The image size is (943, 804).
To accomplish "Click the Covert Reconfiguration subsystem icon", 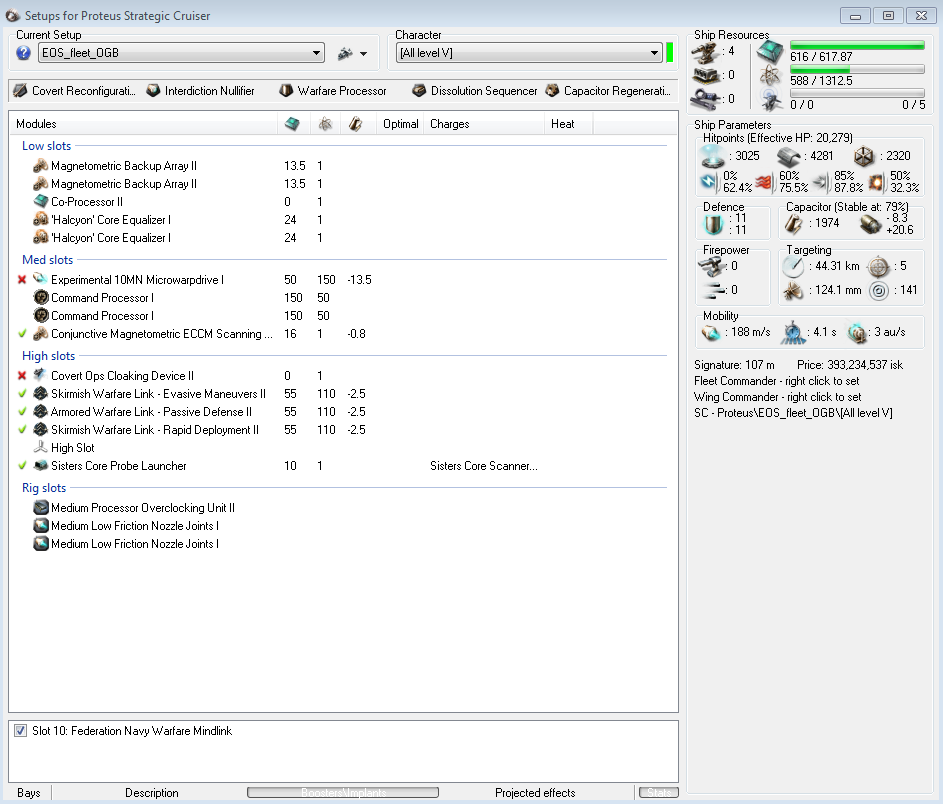I will 20,91.
